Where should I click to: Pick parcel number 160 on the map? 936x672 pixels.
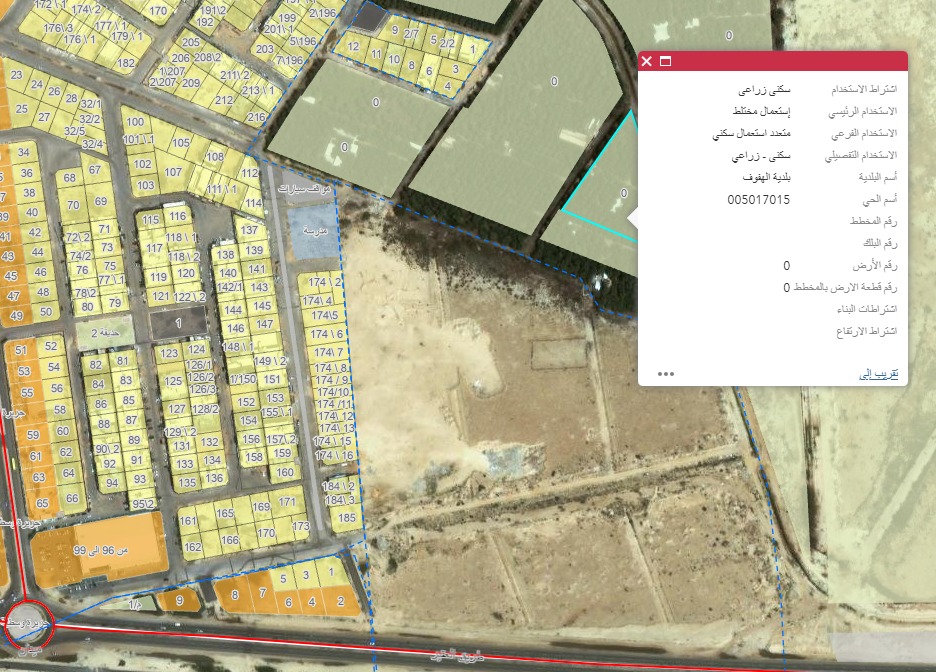(x=285, y=472)
